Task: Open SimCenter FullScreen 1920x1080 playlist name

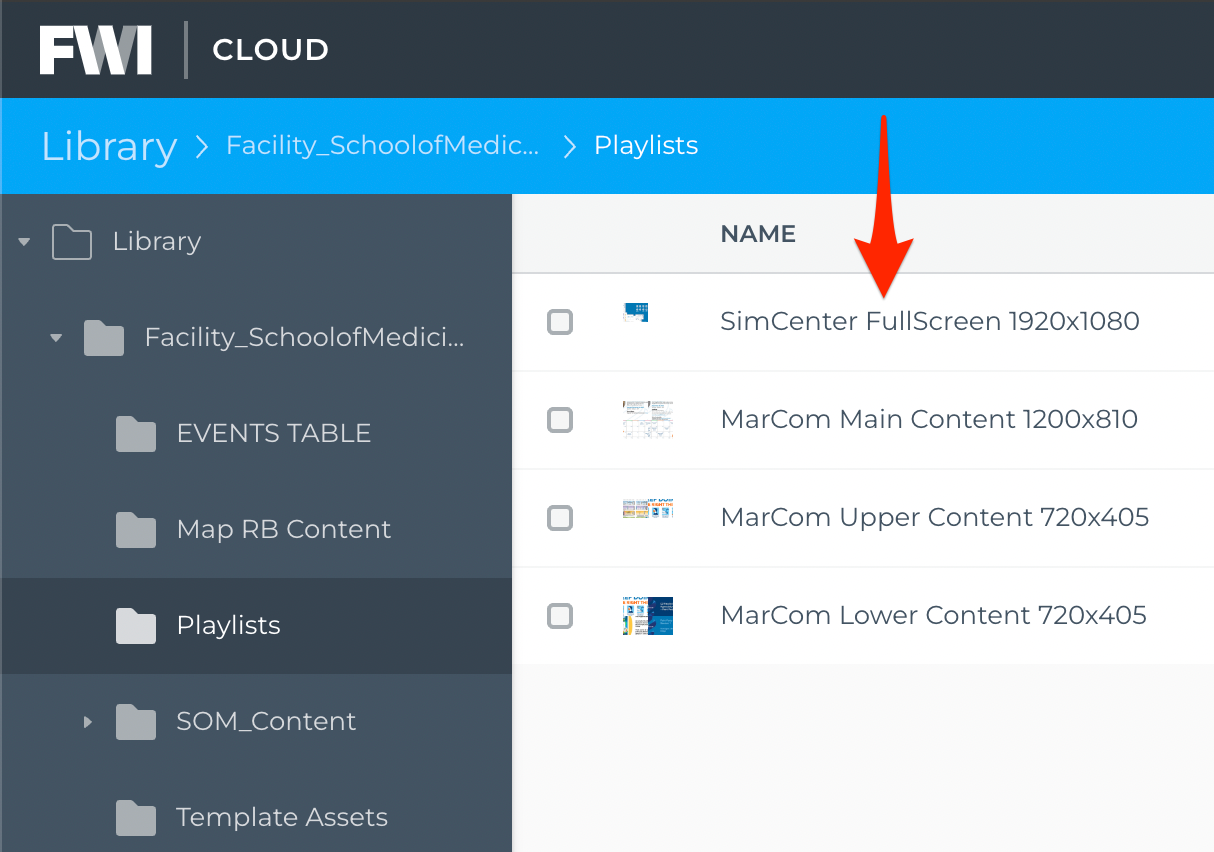Action: click(930, 321)
